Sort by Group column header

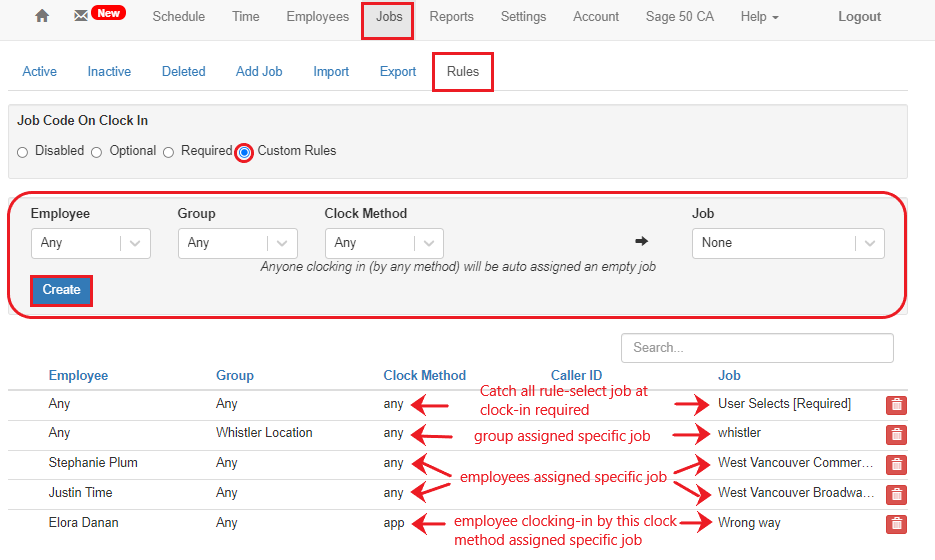[x=234, y=376]
